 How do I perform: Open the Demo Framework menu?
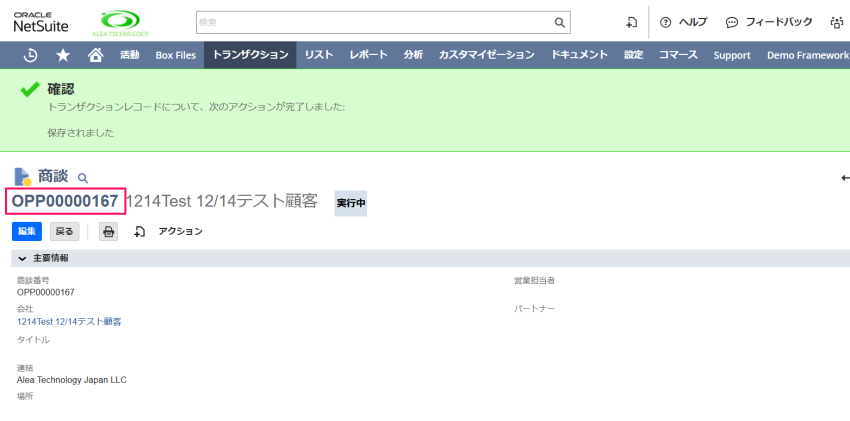click(x=808, y=55)
